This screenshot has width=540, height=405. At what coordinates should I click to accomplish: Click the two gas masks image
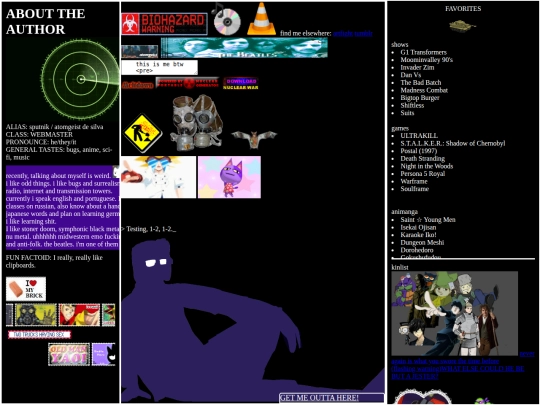tap(196, 123)
